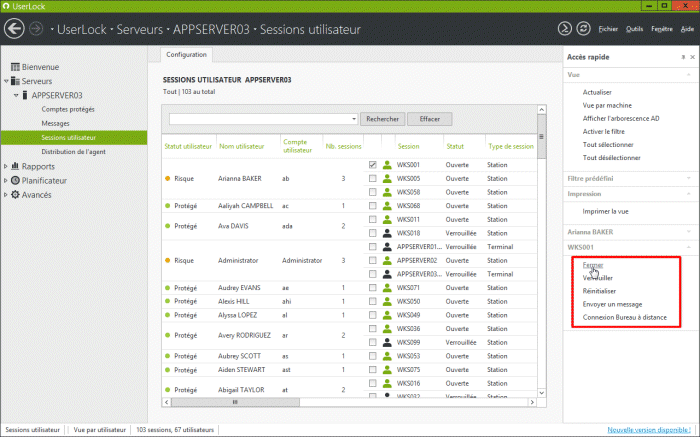Click the user icon for session WKS050
The image size is (700, 437).
click(387, 301)
